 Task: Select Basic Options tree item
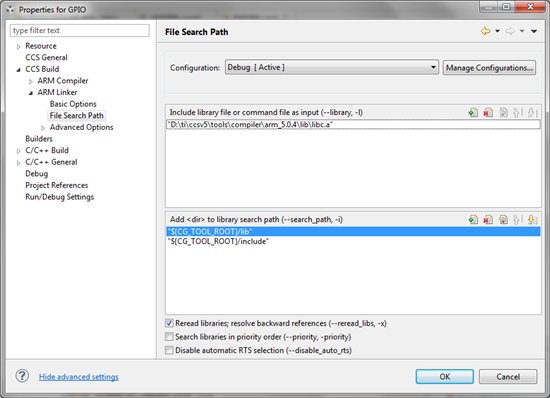point(73,104)
